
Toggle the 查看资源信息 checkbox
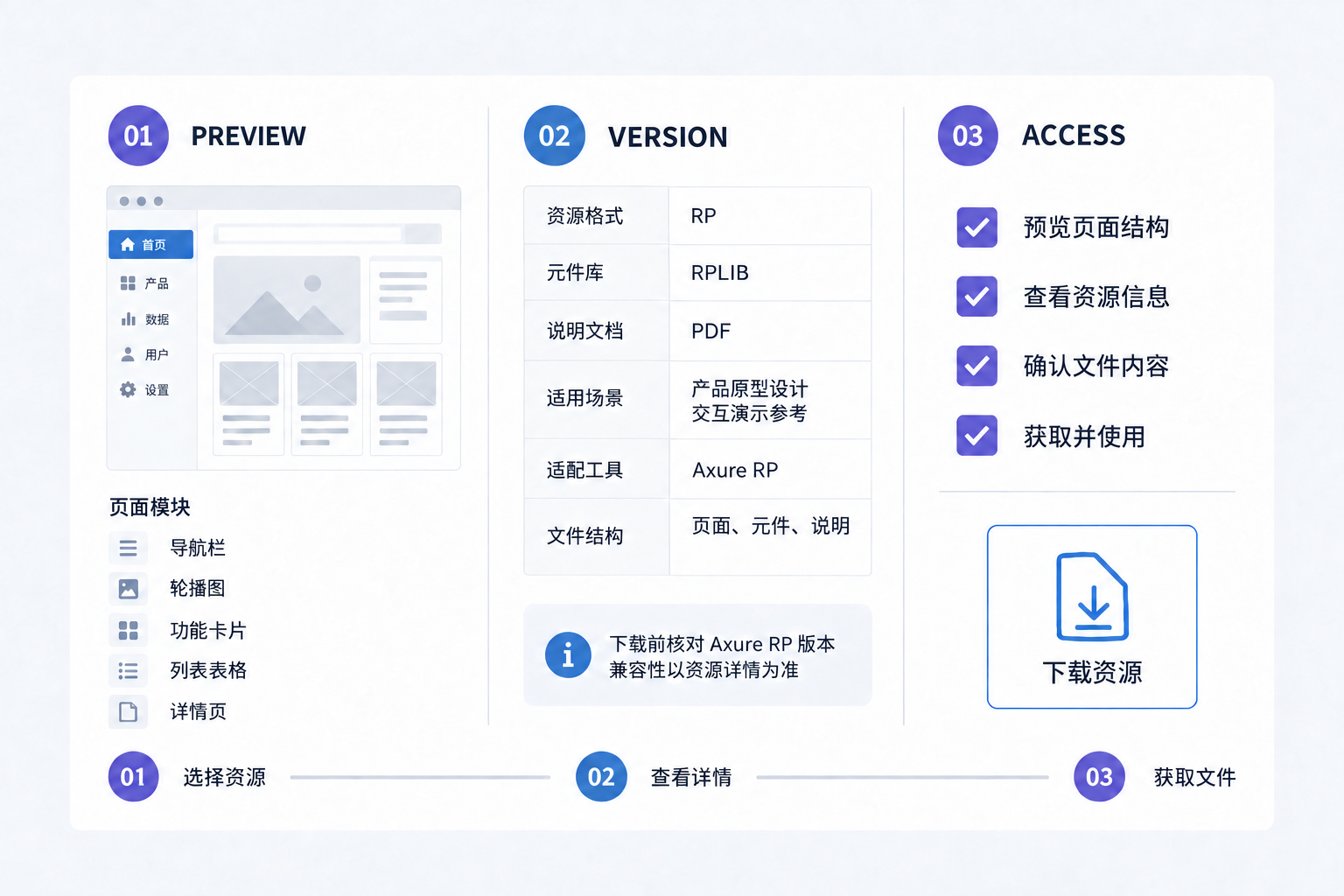pos(977,297)
